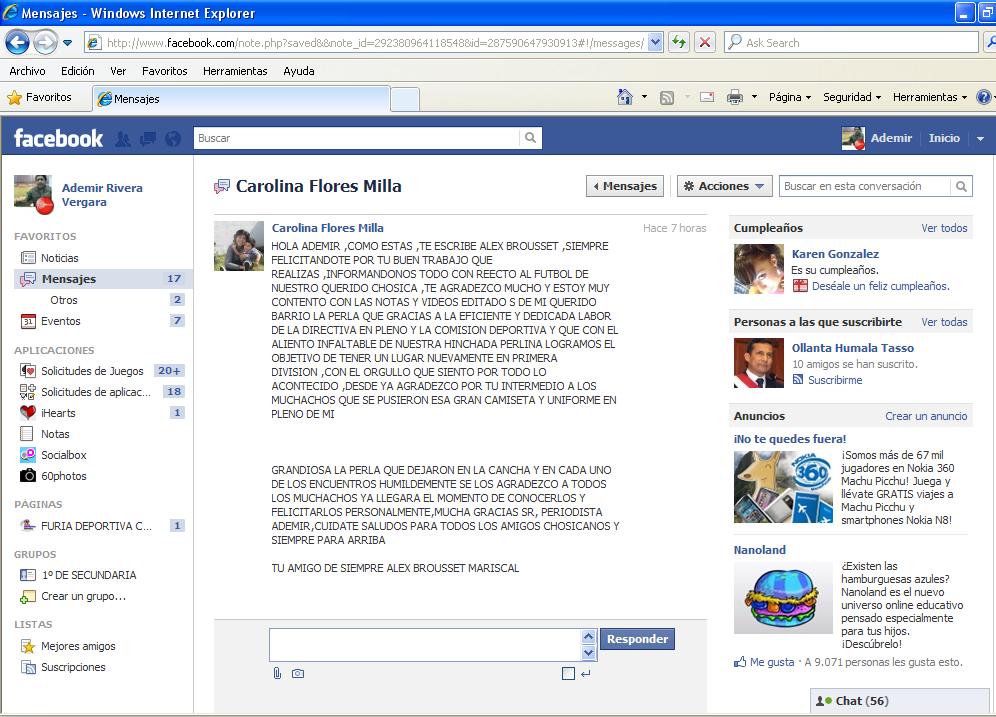Click the RSS feed icon in the browser toolbar
The image size is (996, 717).
pos(667,97)
